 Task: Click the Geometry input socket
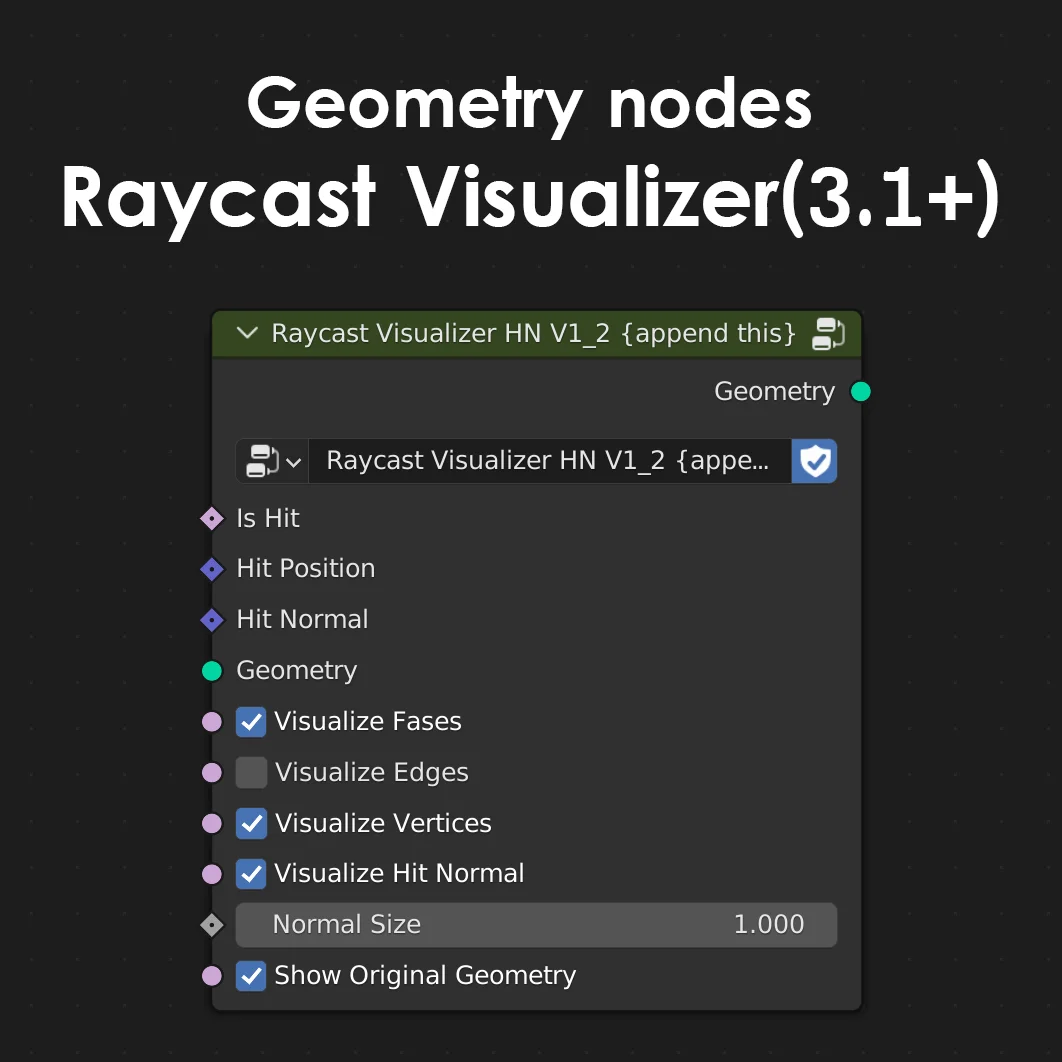(211, 671)
